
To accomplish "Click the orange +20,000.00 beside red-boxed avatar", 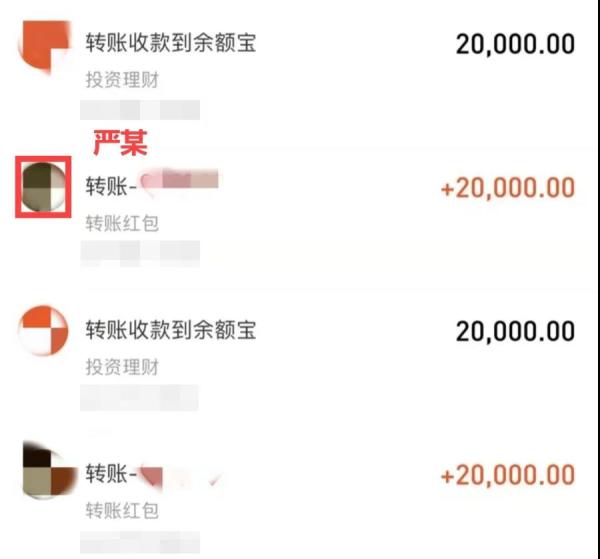I will (x=508, y=188).
